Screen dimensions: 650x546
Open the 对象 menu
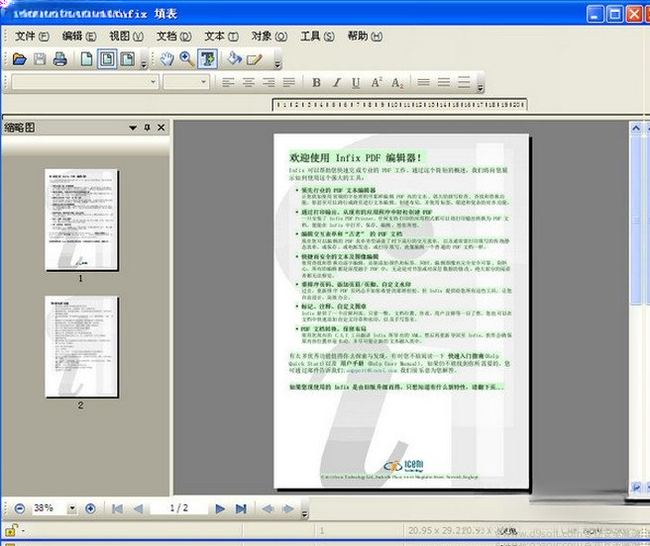269,36
